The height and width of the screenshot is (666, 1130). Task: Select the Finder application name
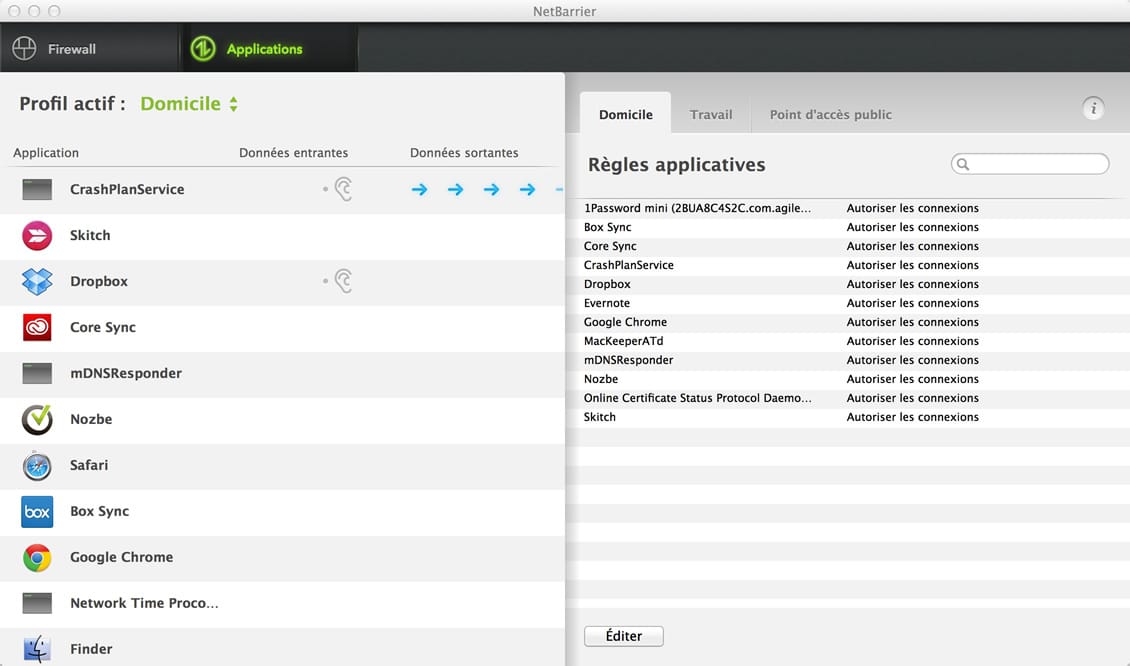91,649
